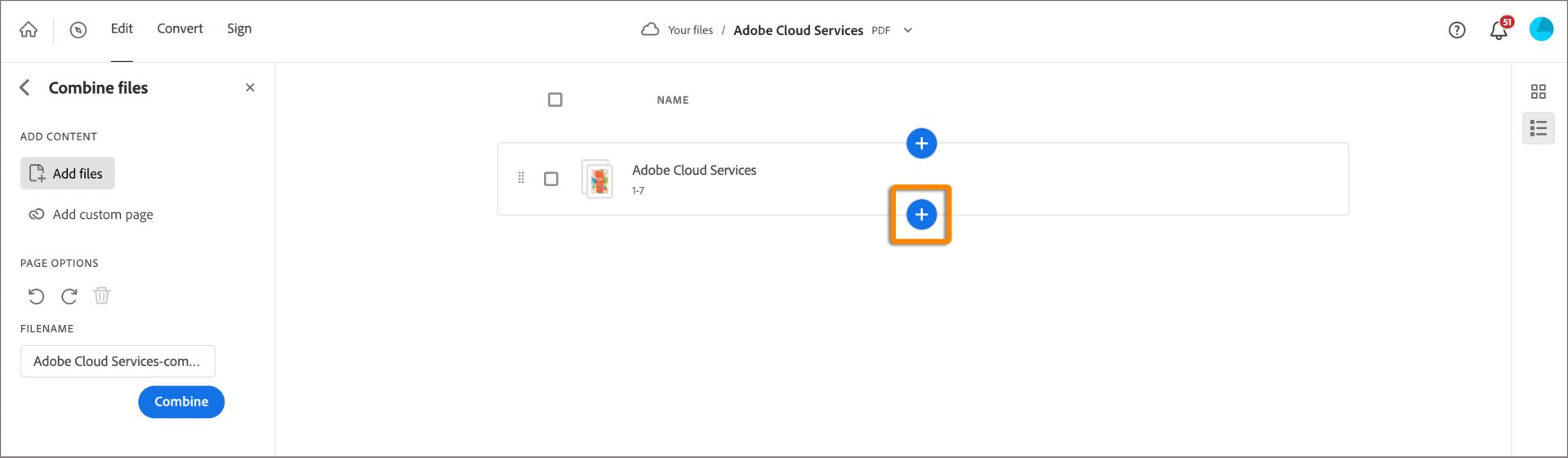Open the notifications bell
The height and width of the screenshot is (458, 1568).
coord(1499,31)
